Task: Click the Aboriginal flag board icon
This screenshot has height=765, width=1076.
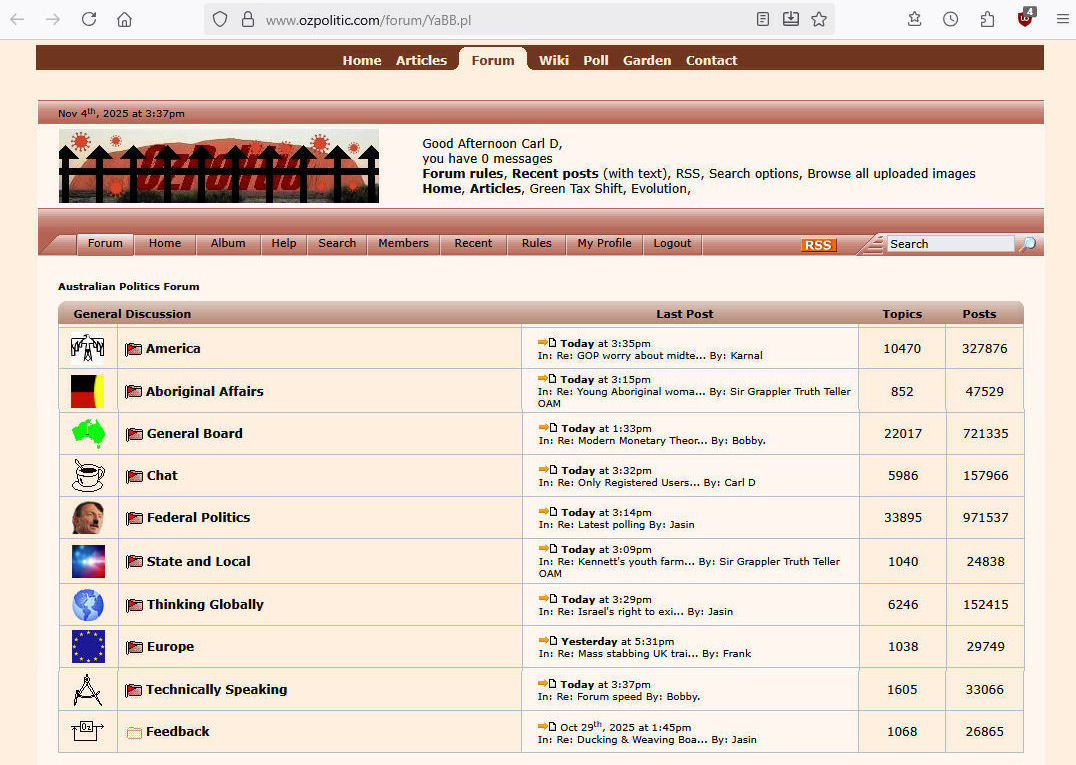Action: click(x=88, y=391)
